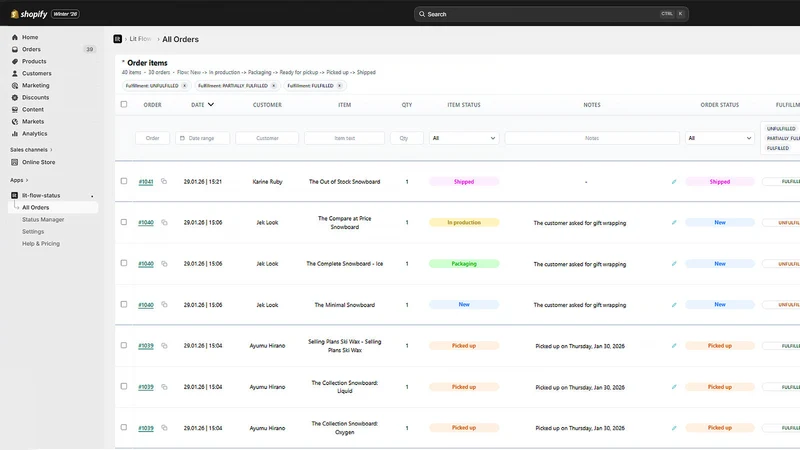Viewport: 800px width, 450px height.
Task: Select the Collection Snowboard: Oxygen row checkbox
Action: pyautogui.click(x=124, y=428)
